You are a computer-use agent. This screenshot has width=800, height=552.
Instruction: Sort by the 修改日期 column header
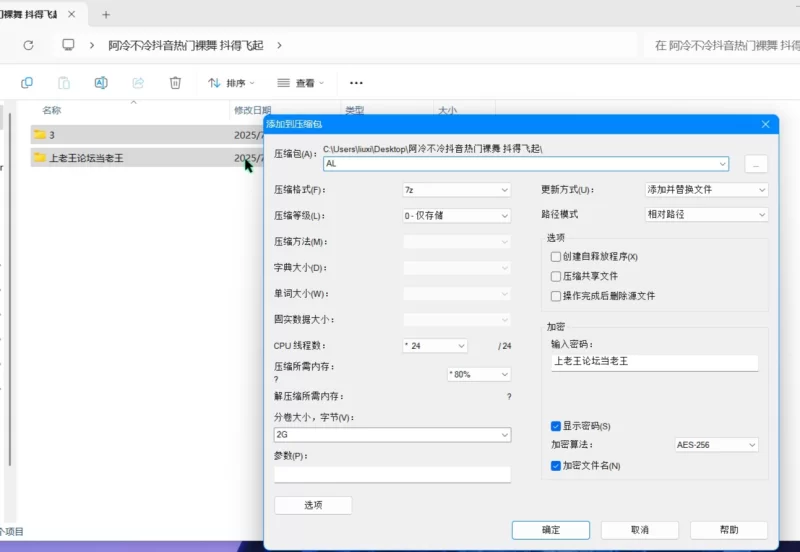(x=252, y=110)
